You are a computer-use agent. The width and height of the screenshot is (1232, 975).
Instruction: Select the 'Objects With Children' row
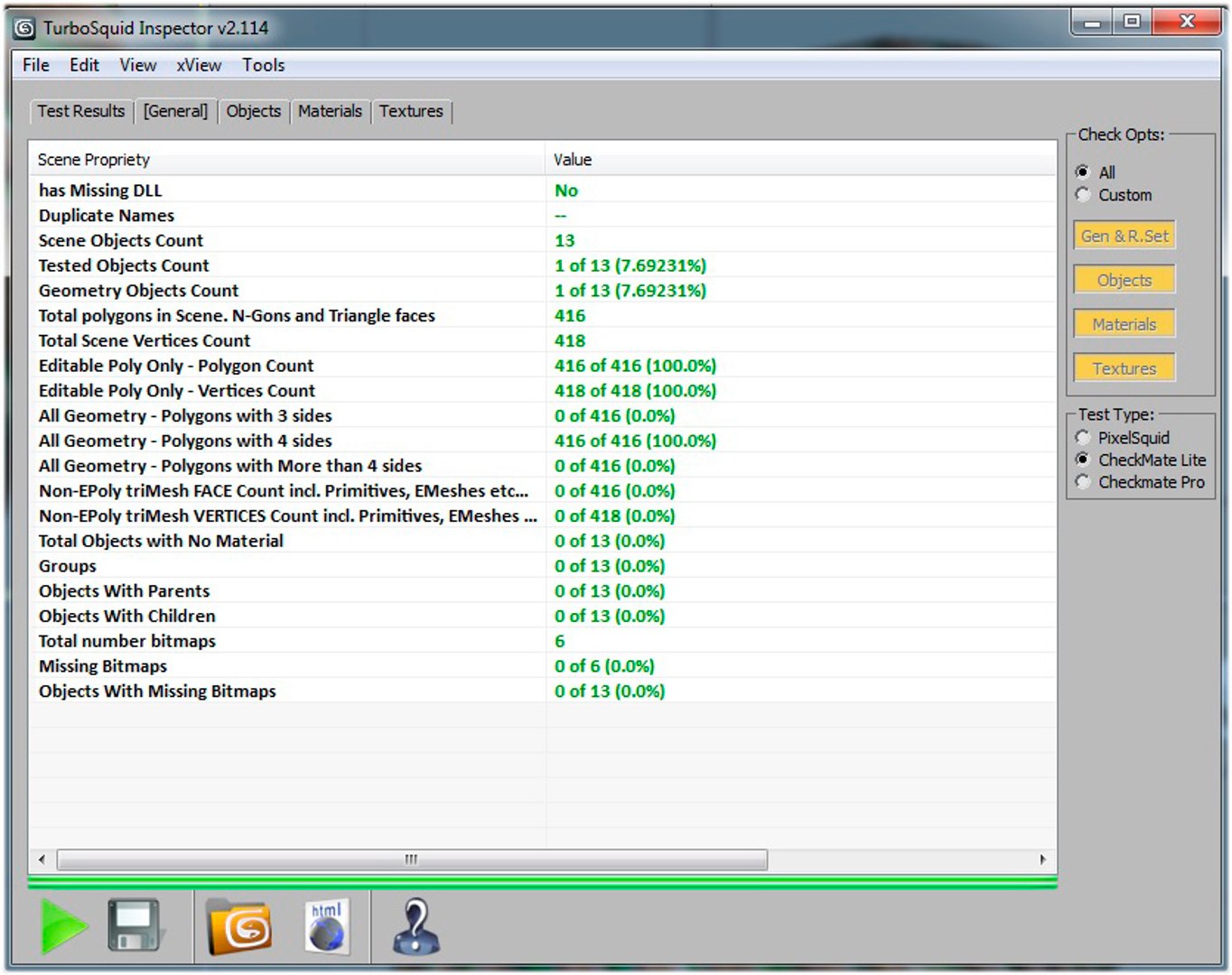click(543, 617)
